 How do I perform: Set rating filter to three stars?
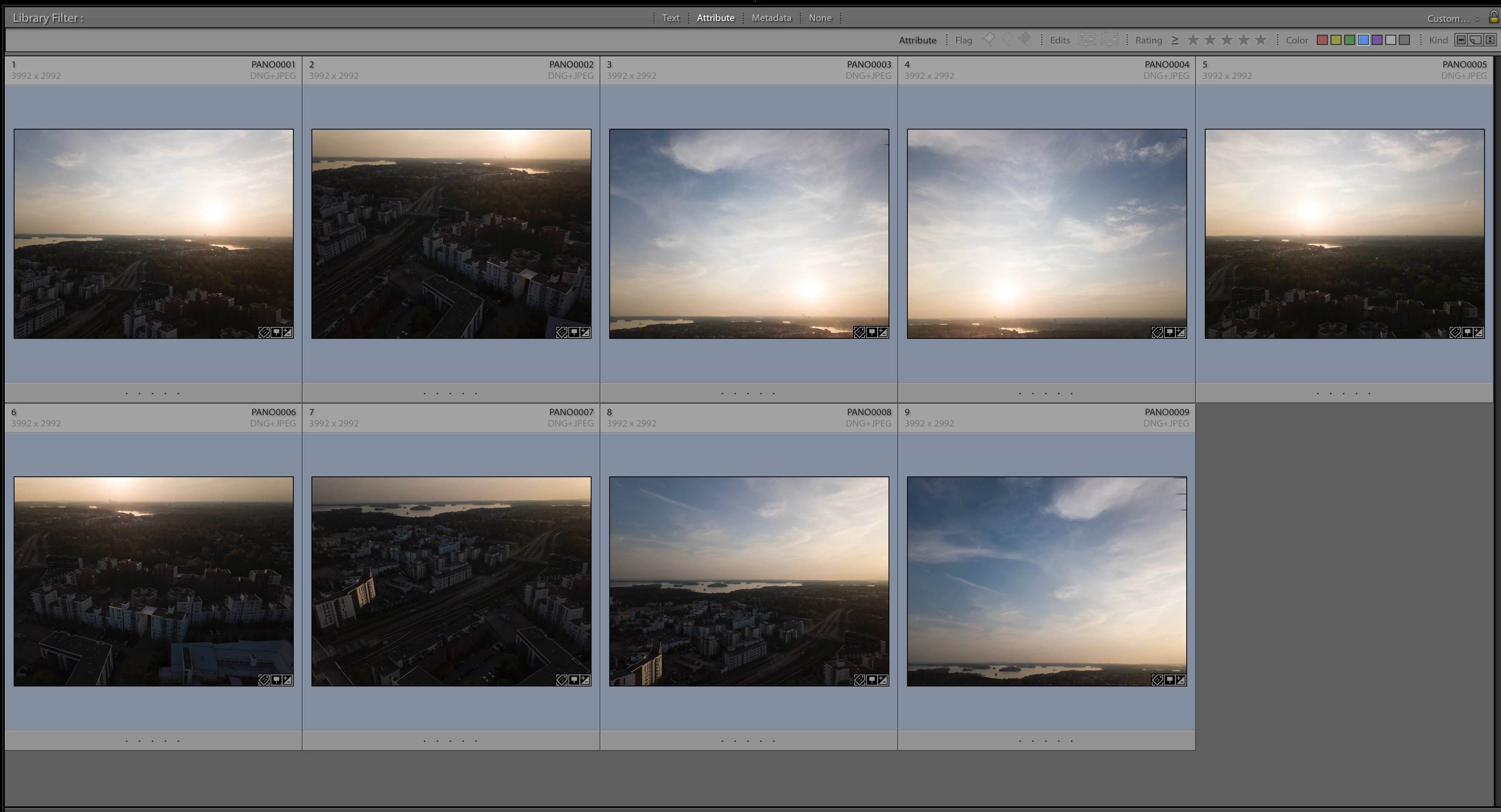coord(1227,39)
